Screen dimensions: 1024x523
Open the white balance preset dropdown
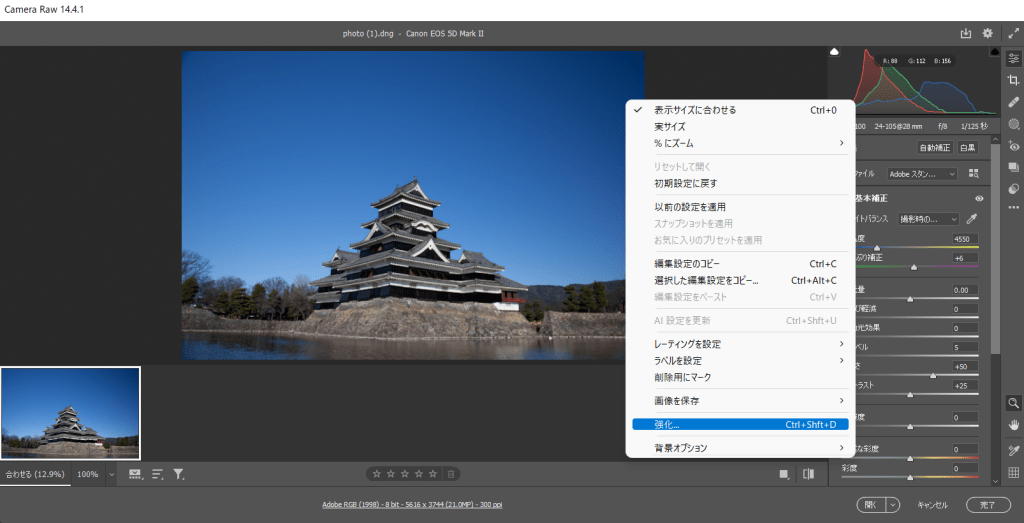tap(926, 218)
